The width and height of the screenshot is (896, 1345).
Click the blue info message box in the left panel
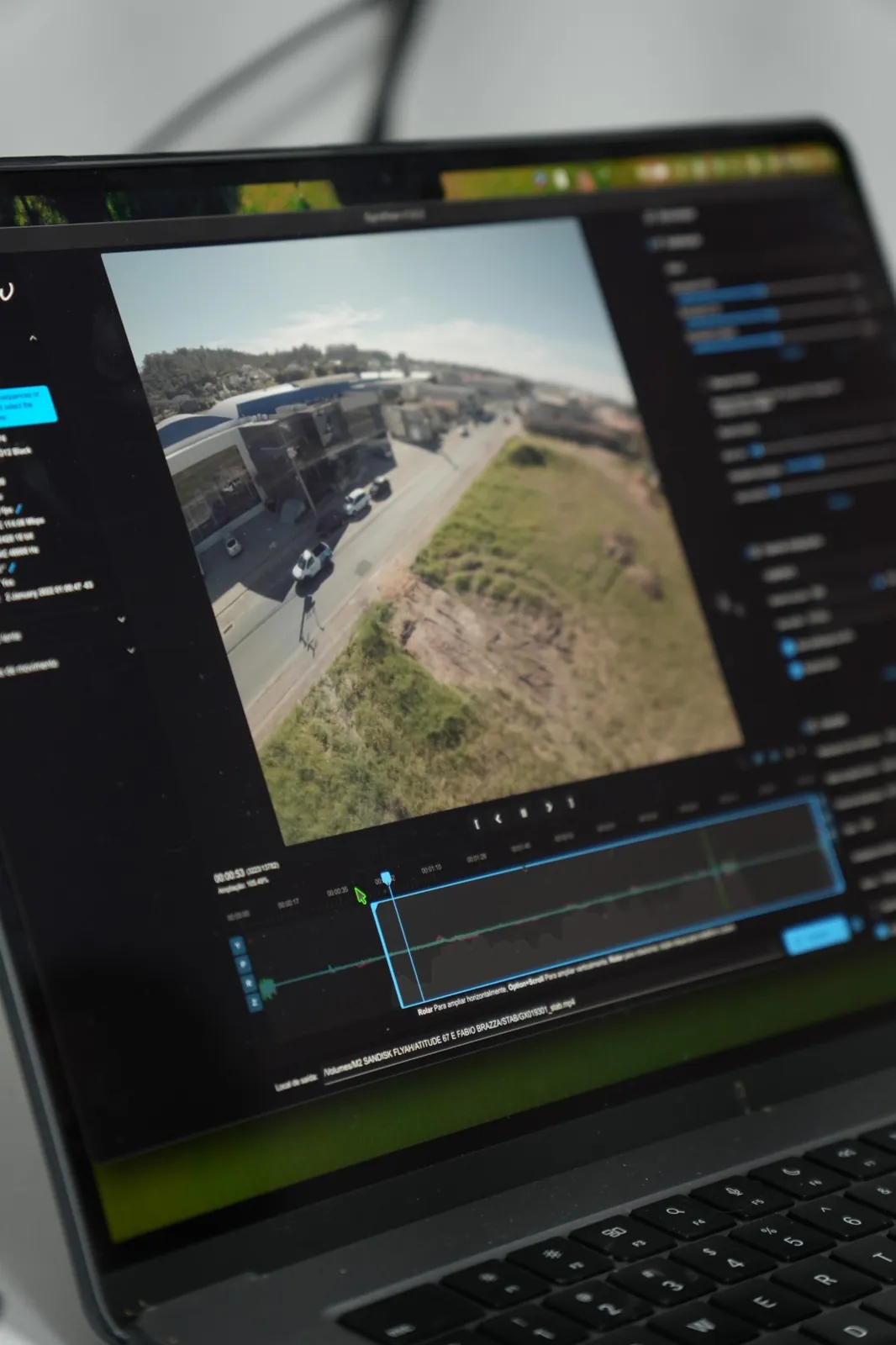point(27,405)
